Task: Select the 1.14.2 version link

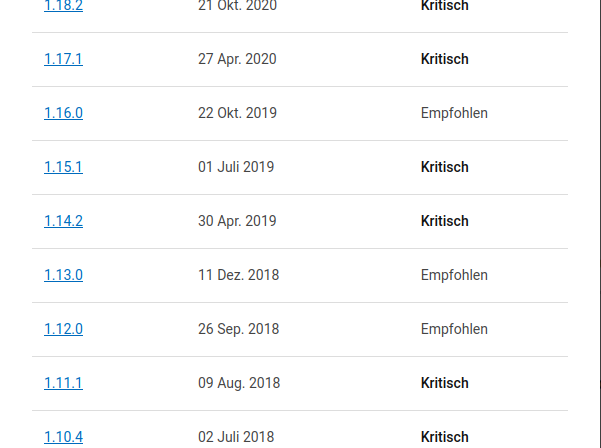Action: click(x=63, y=221)
